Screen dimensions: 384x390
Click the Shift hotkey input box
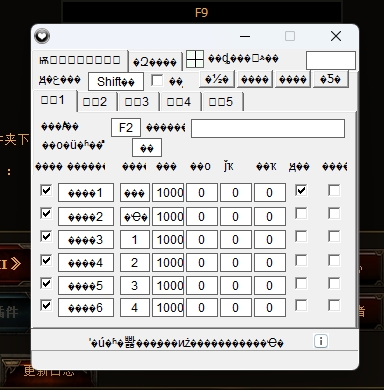click(x=116, y=81)
